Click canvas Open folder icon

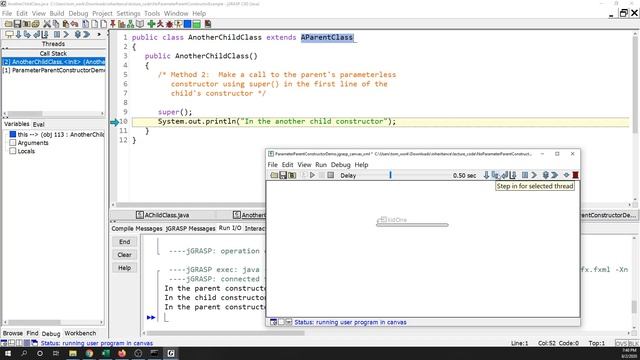274,175
